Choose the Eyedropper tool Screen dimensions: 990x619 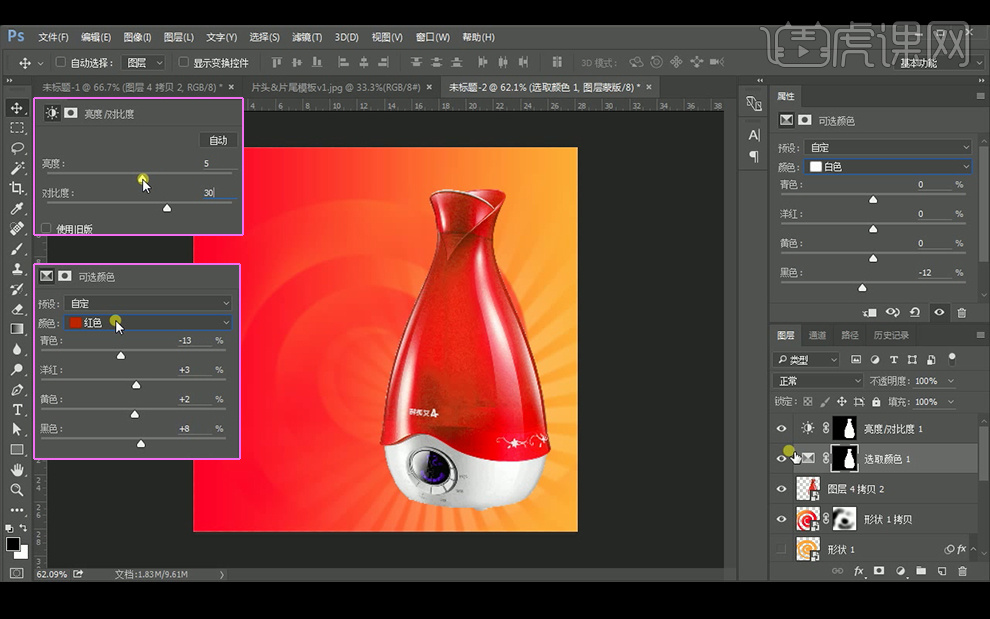click(x=17, y=208)
